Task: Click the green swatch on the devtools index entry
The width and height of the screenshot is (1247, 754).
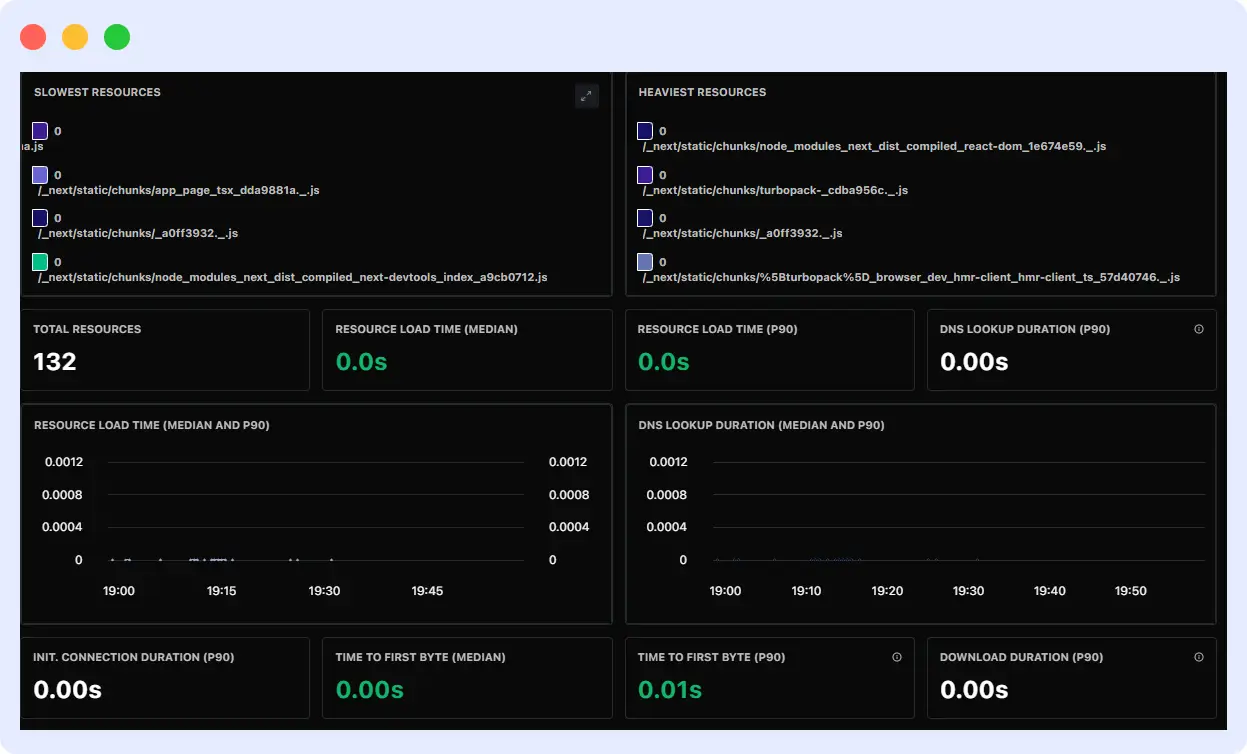Action: tap(40, 262)
